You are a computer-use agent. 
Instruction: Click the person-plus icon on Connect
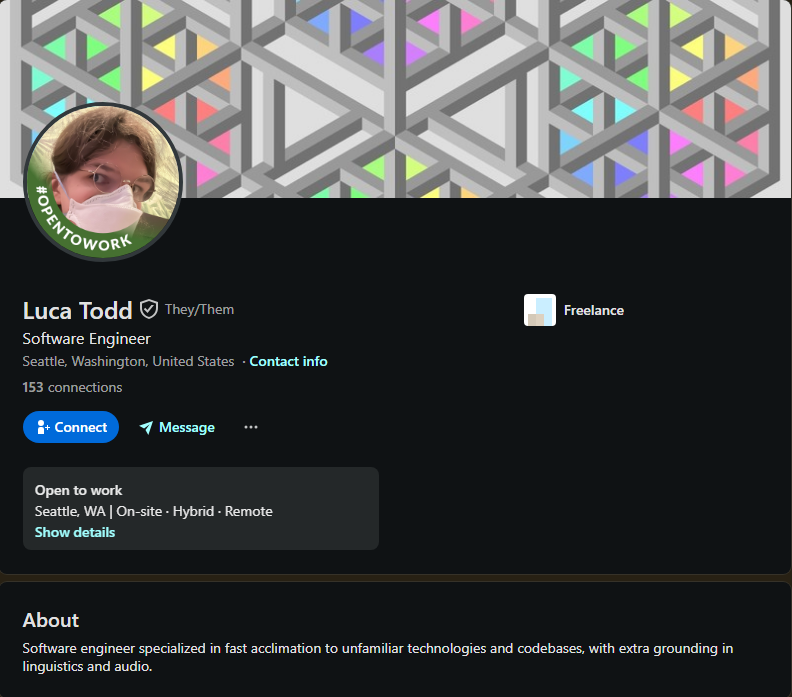[43, 428]
